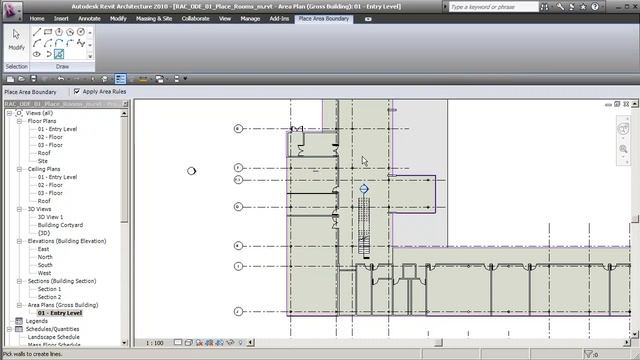640x360 pixels.
Task: Open the Annotate ribbon tab
Action: click(x=89, y=19)
